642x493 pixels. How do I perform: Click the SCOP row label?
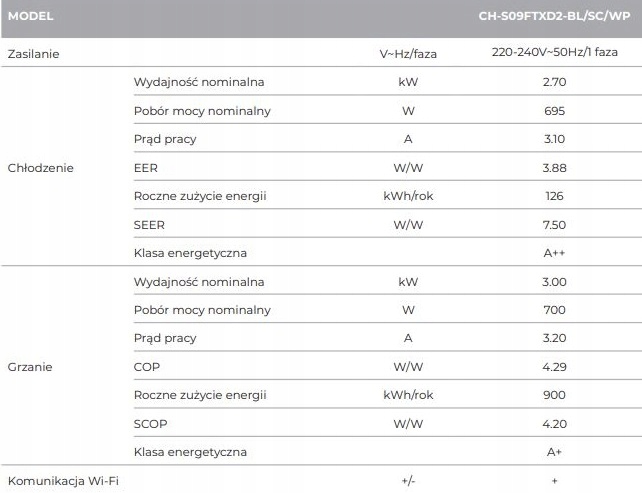(x=150, y=424)
